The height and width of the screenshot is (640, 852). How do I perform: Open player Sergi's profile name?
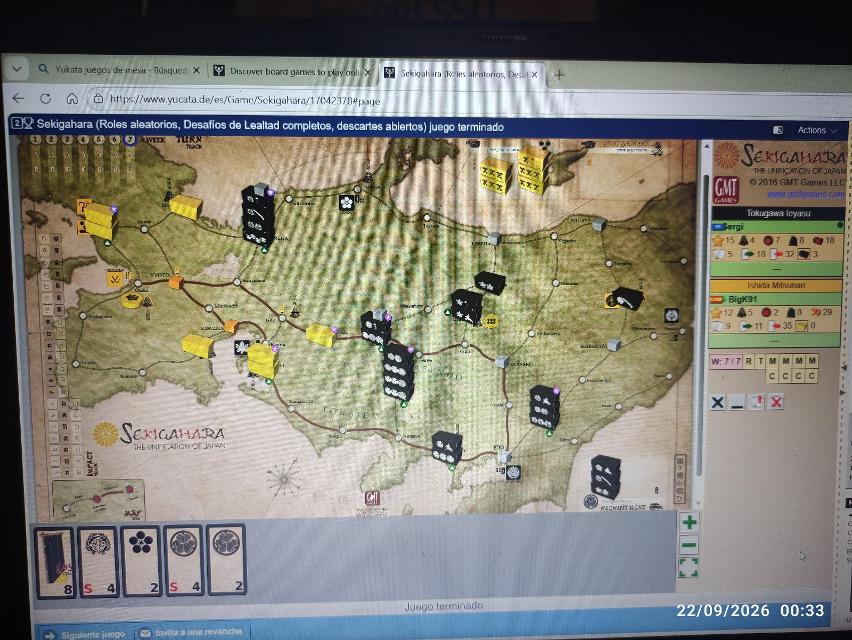pos(734,227)
